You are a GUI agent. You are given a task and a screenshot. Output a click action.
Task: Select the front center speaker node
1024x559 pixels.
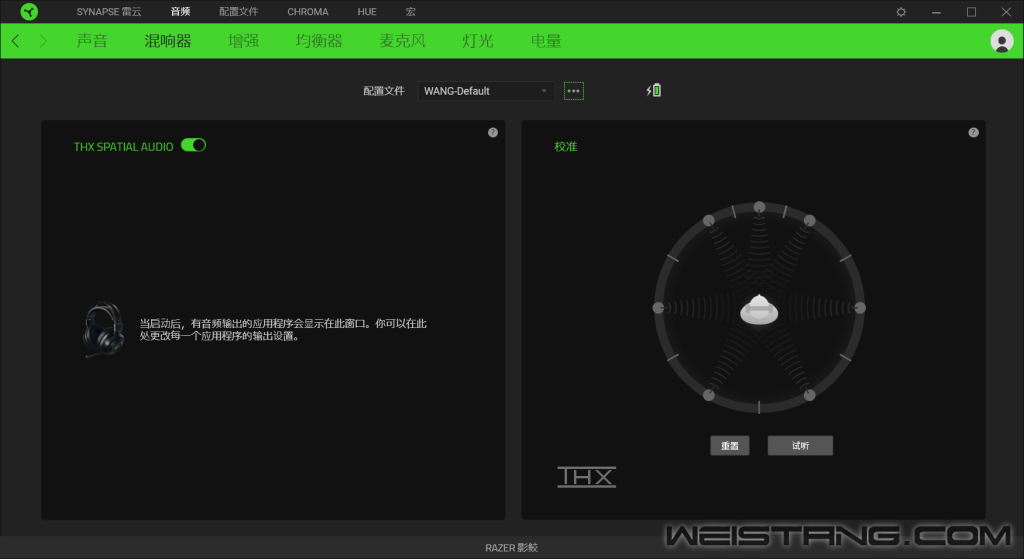(x=759, y=207)
